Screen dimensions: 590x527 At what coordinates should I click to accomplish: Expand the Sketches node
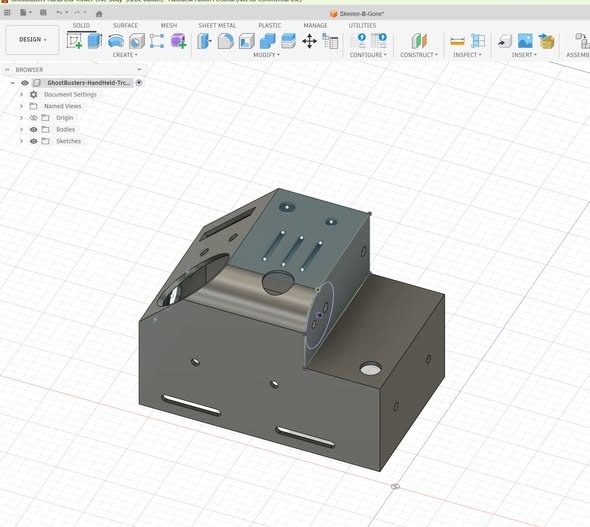pyautogui.click(x=21, y=141)
